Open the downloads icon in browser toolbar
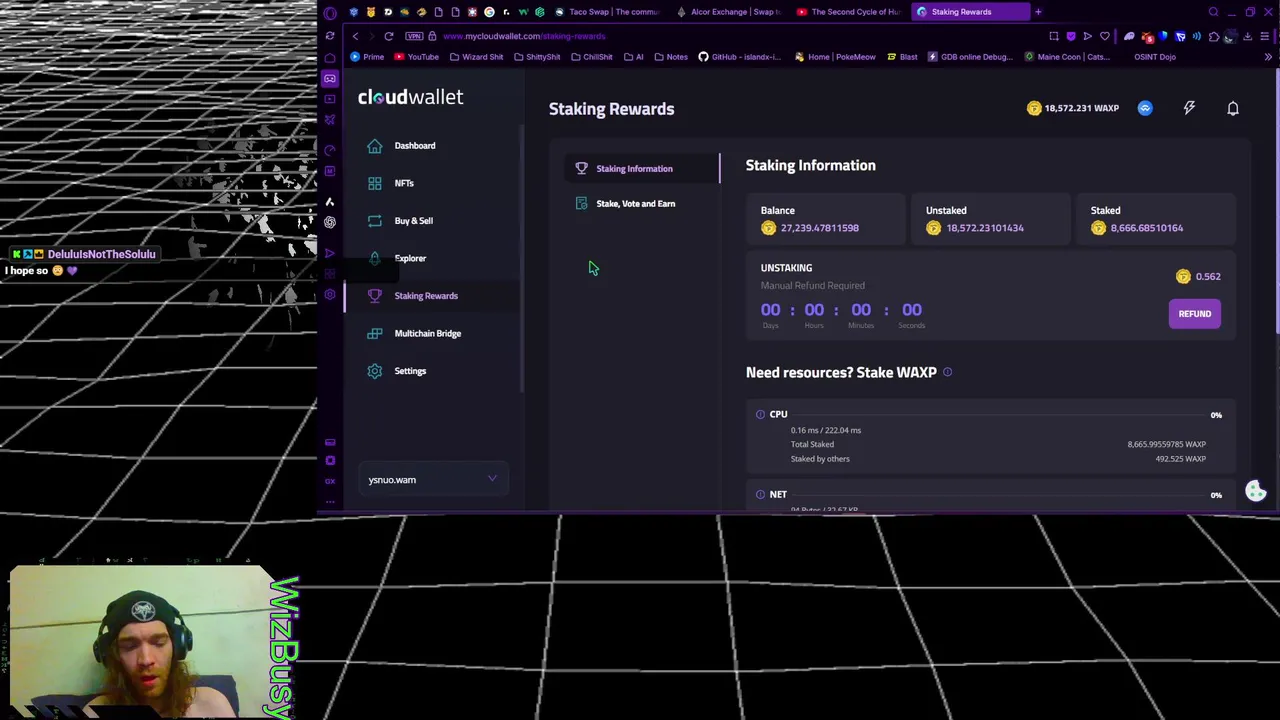1280x720 pixels. tap(1247, 36)
